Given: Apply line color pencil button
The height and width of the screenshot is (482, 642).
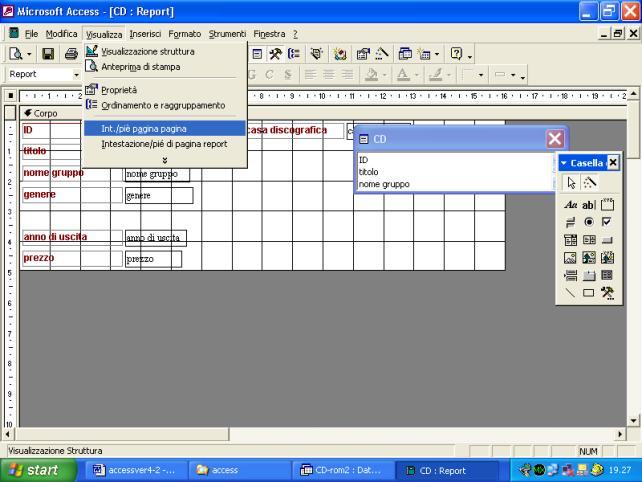Looking at the screenshot, I should [435, 75].
